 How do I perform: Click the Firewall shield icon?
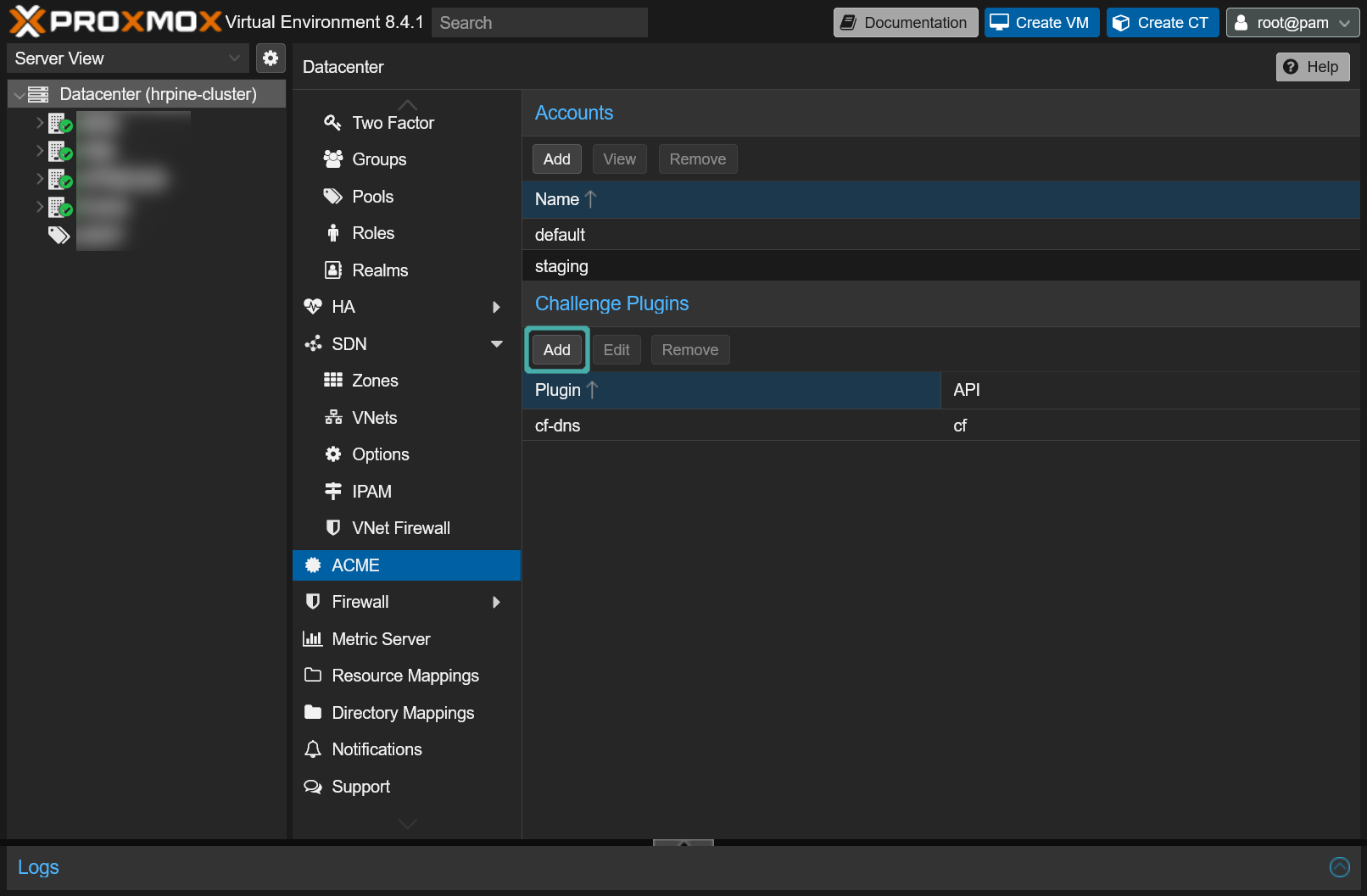313,602
